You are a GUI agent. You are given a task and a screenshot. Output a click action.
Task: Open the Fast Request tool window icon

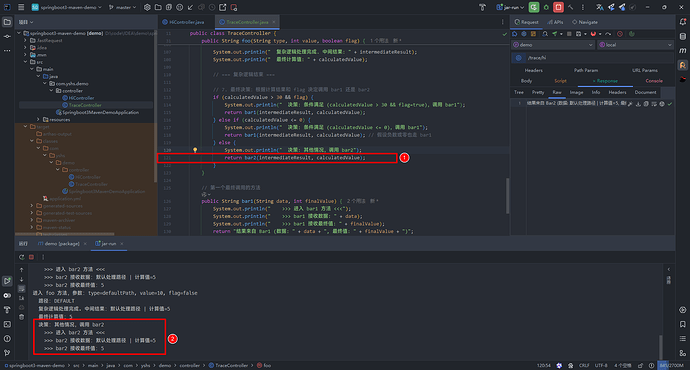[x=683, y=65]
